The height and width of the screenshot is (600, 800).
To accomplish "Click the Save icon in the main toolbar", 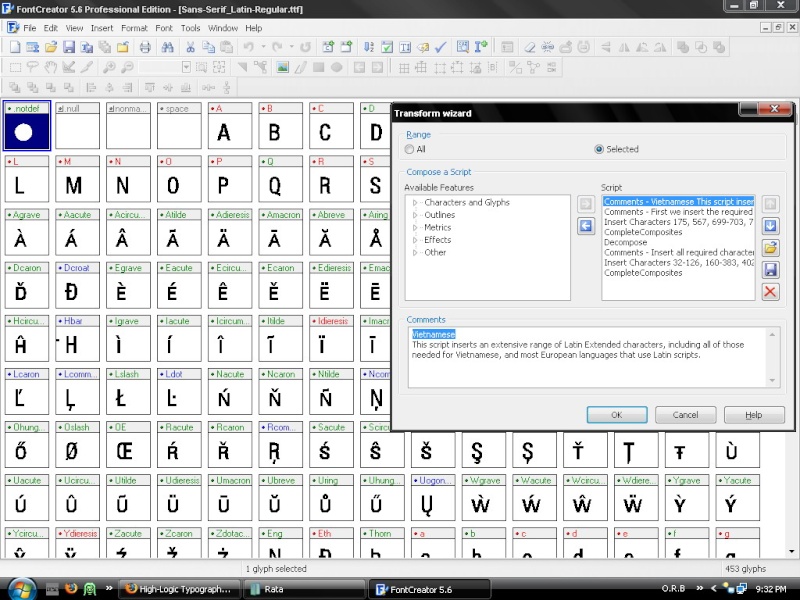I will pos(69,47).
